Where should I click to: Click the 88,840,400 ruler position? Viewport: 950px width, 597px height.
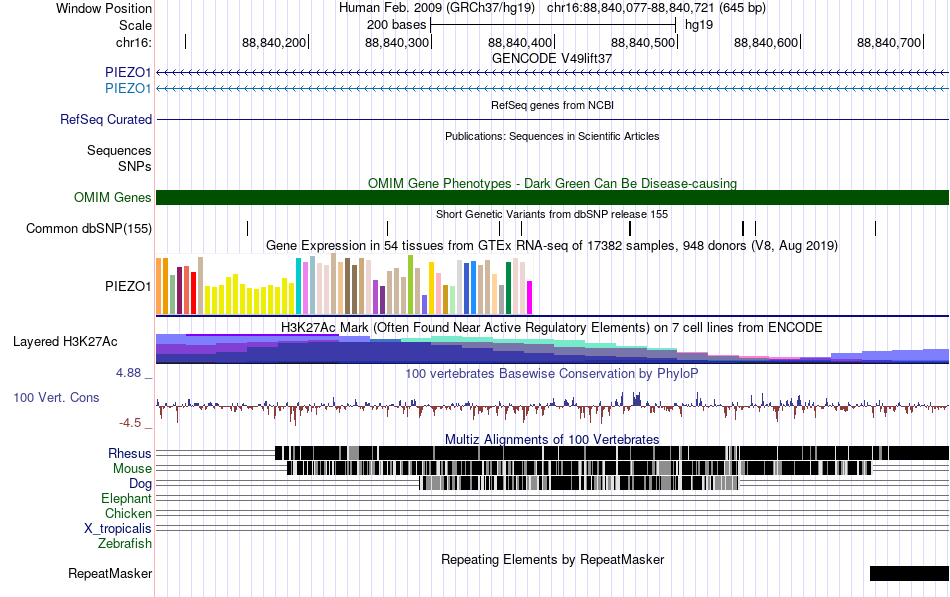(x=519, y=43)
